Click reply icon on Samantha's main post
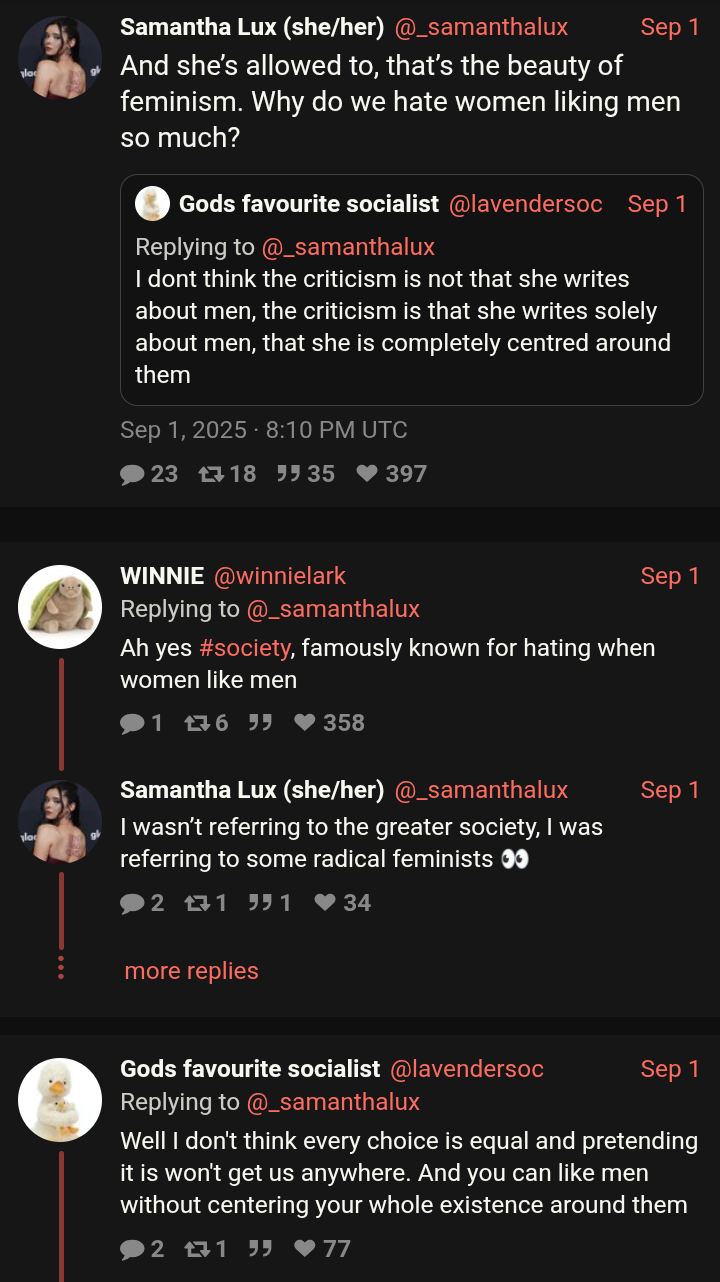Viewport: 720px width, 1282px height. click(133, 474)
